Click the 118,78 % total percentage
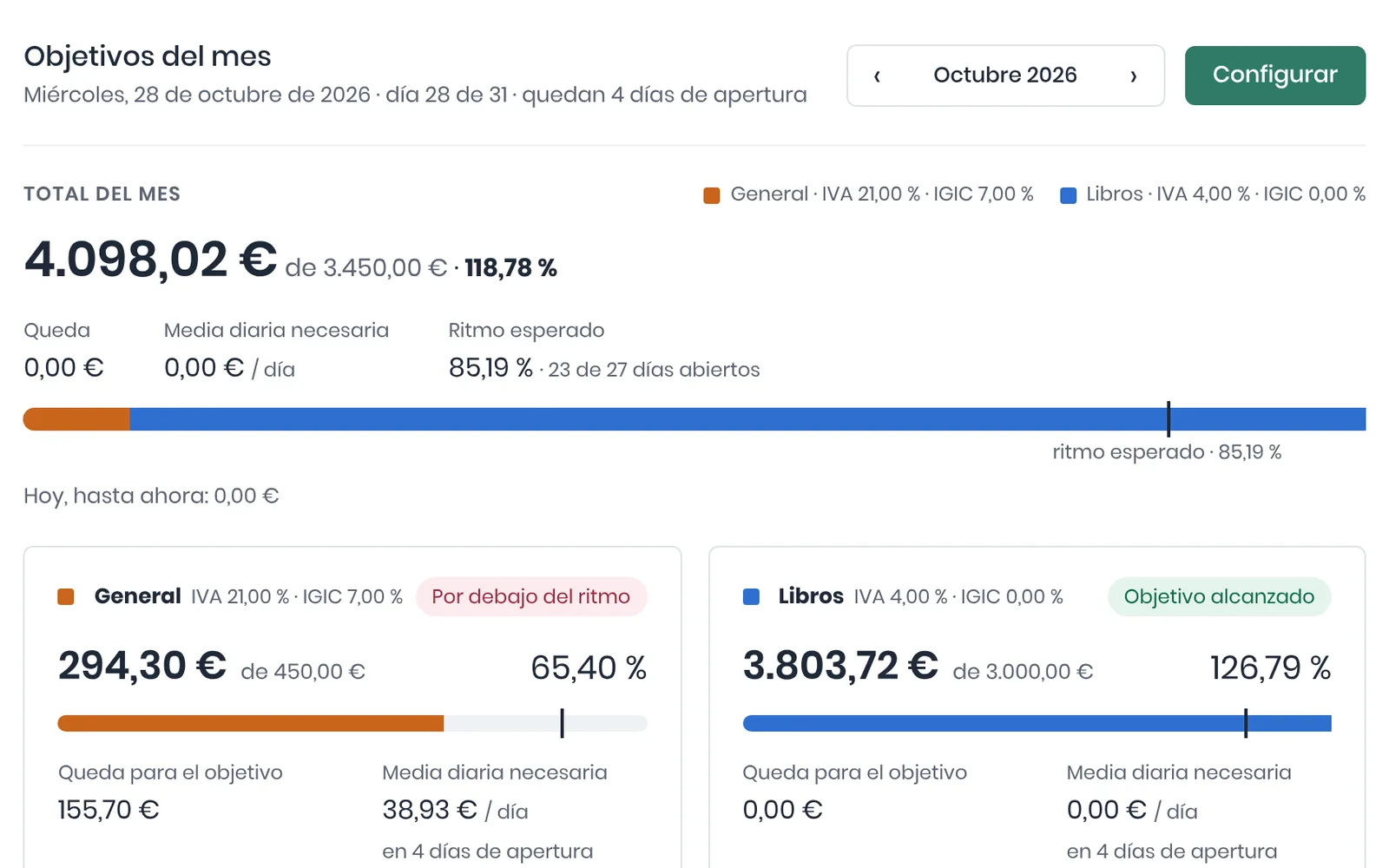This screenshot has width=1389, height=868. [x=510, y=267]
